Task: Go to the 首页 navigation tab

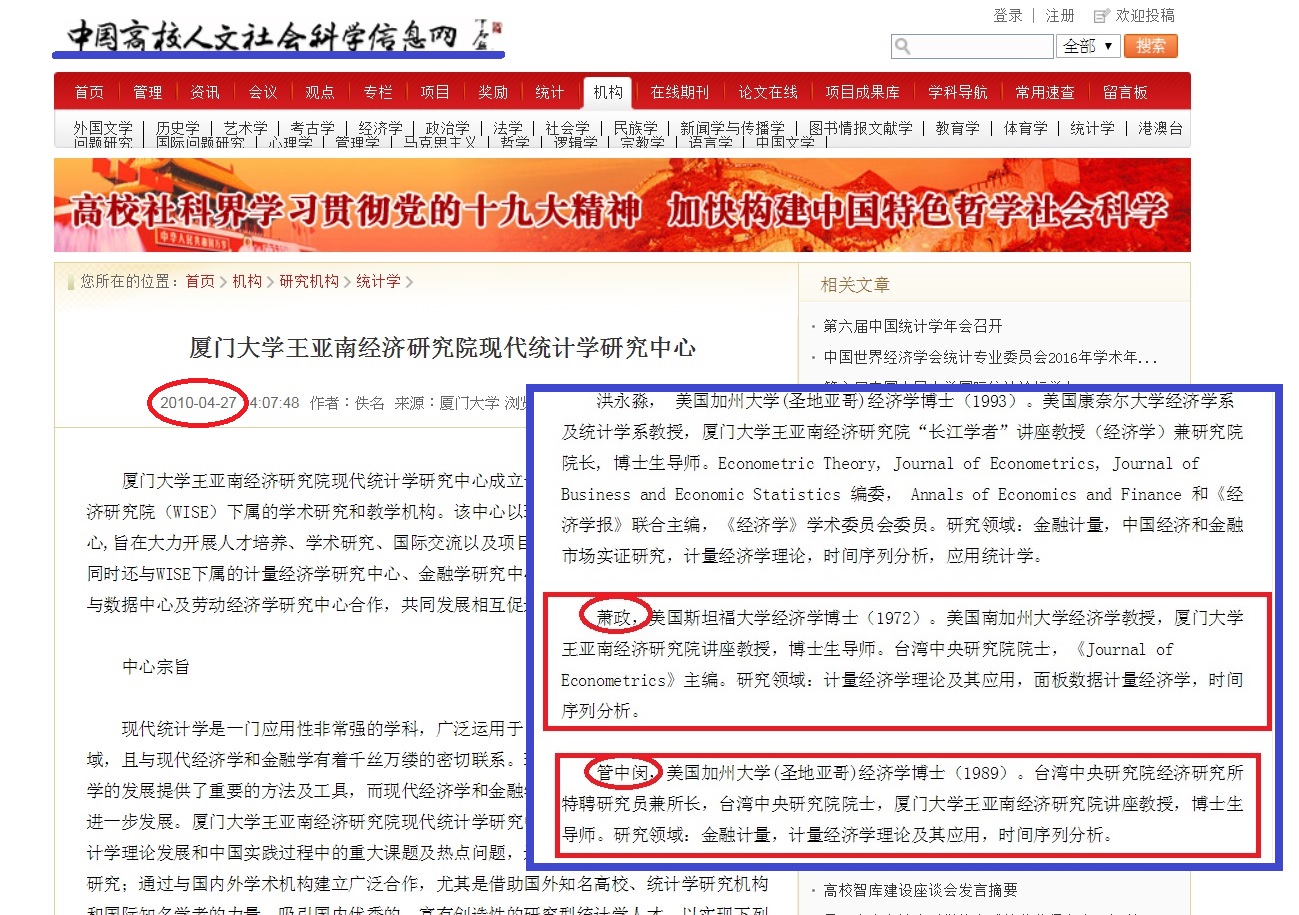Action: 89,92
